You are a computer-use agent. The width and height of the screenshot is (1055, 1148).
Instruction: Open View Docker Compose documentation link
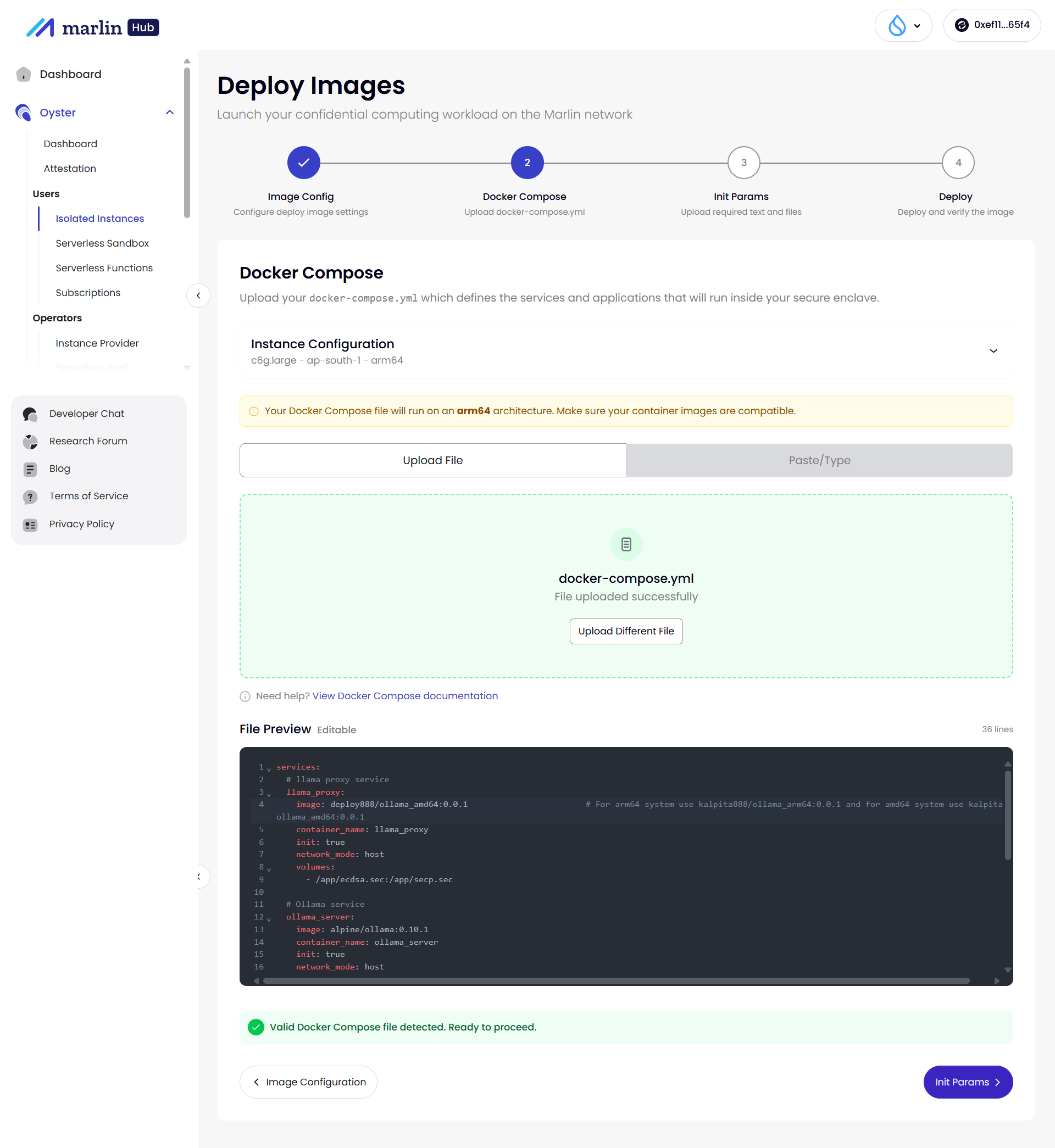tap(405, 696)
